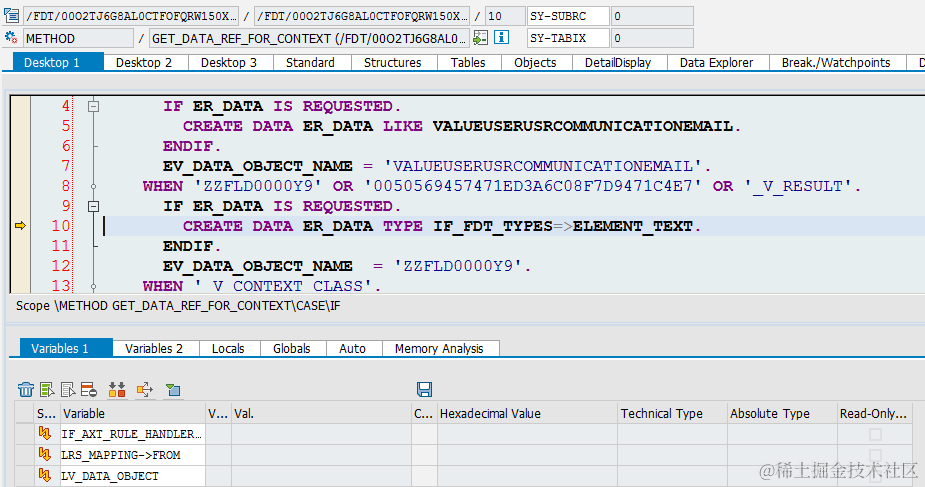Viewport: 925px width, 487px height.
Task: Click the orange box with arrow export icon
Action: (x=145, y=389)
